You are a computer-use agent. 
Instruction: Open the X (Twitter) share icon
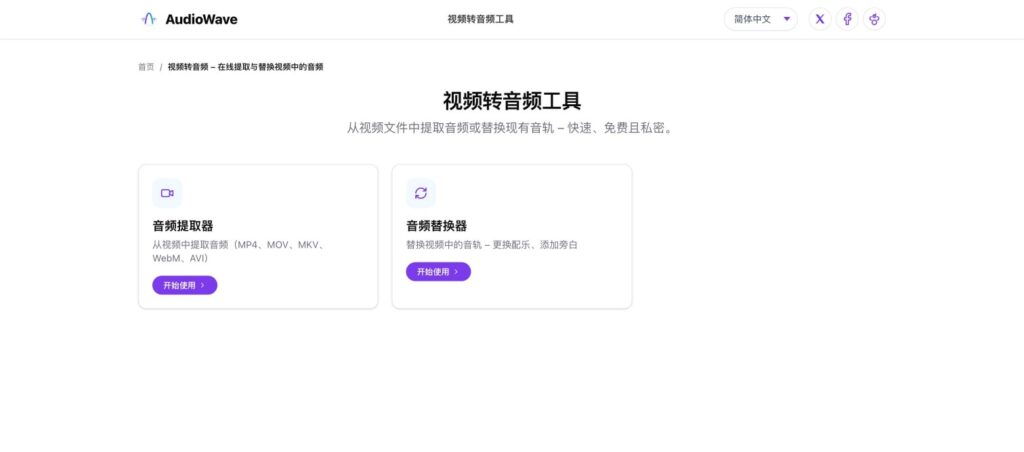pos(820,19)
